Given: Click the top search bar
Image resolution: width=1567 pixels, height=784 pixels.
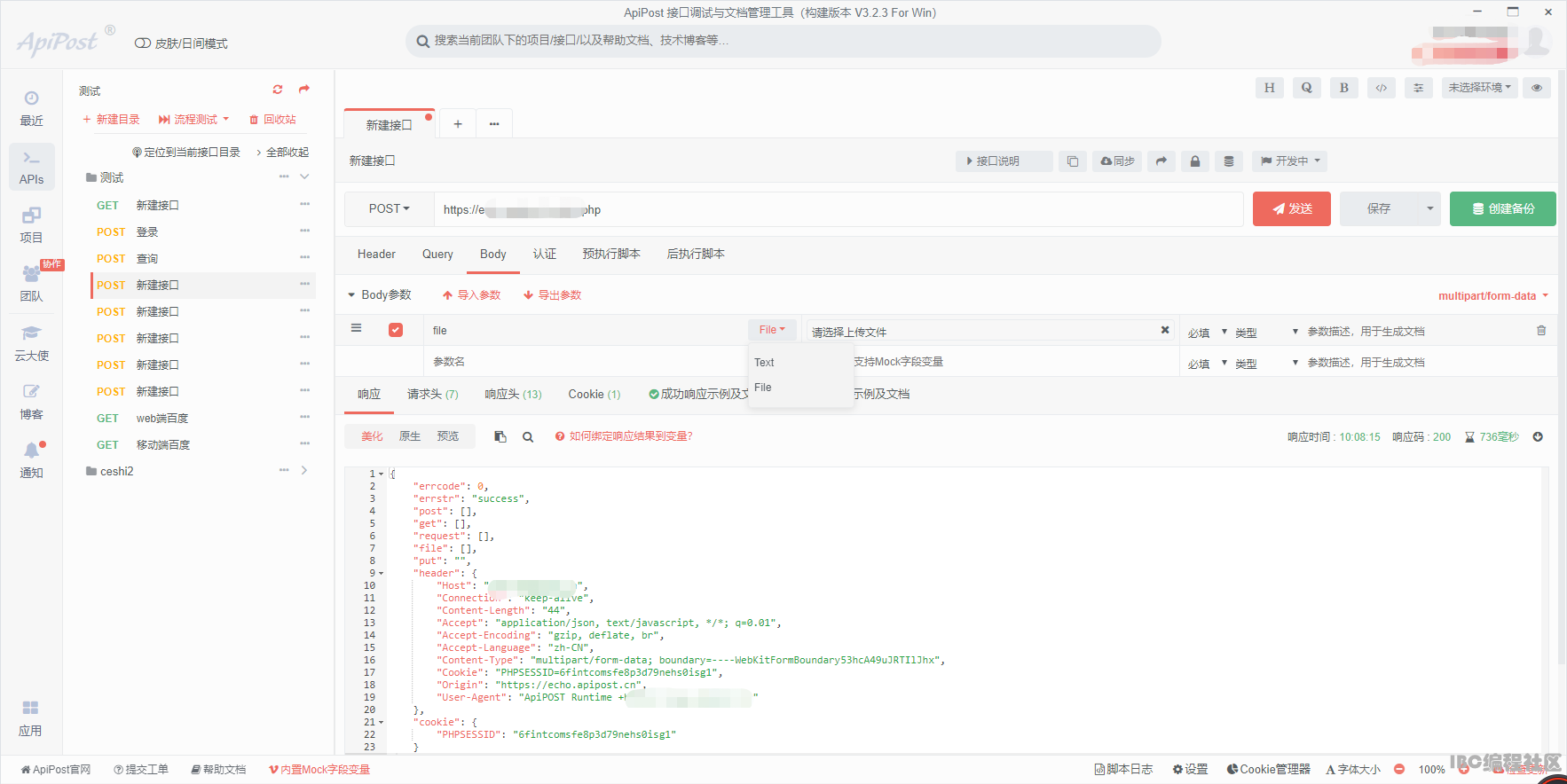Looking at the screenshot, I should coord(783,41).
